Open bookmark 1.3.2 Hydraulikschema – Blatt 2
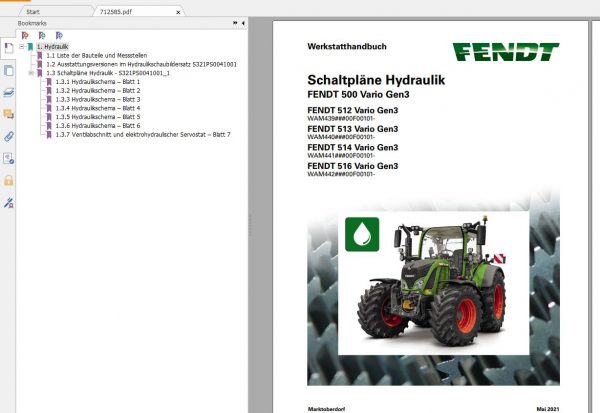Image resolution: width=600 pixels, height=413 pixels. pyautogui.click(x=98, y=91)
